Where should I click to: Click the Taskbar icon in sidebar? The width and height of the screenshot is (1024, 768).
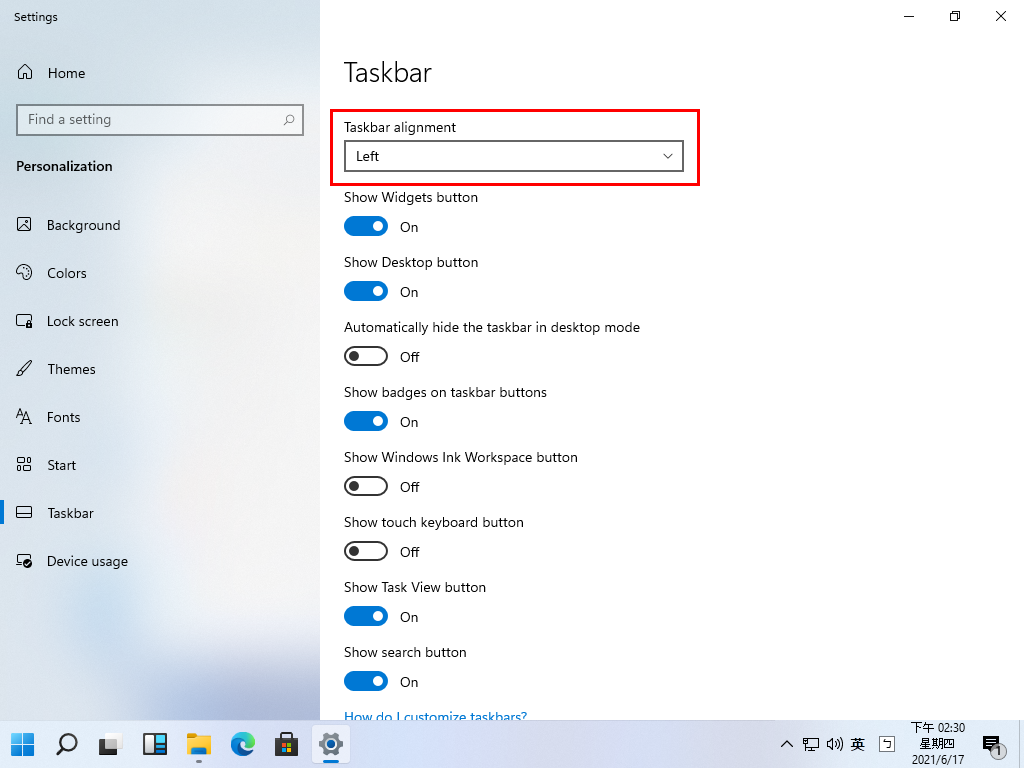click(x=24, y=512)
